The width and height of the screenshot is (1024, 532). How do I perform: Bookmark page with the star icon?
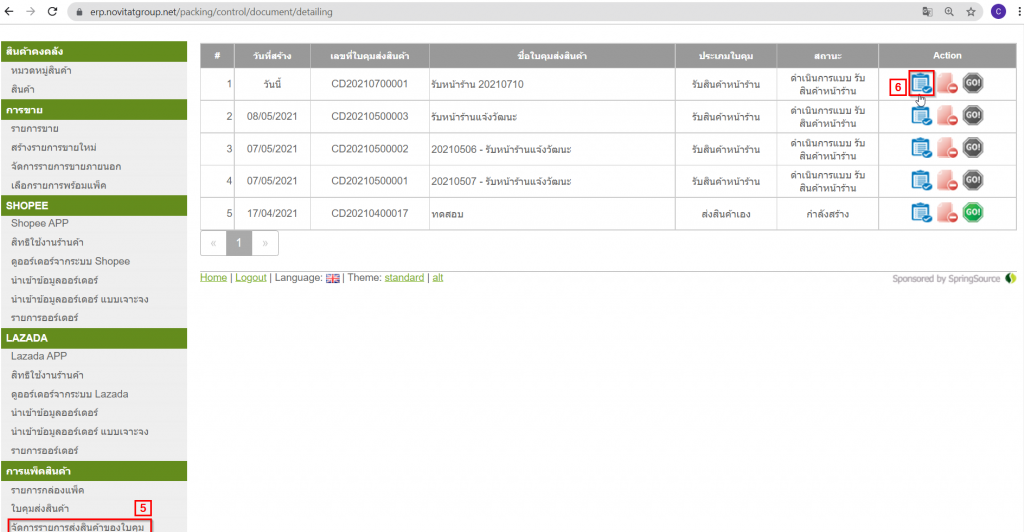970,12
